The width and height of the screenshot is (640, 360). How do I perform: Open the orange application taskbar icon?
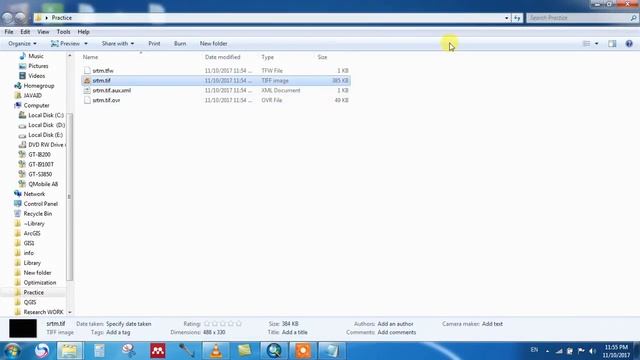(303, 351)
